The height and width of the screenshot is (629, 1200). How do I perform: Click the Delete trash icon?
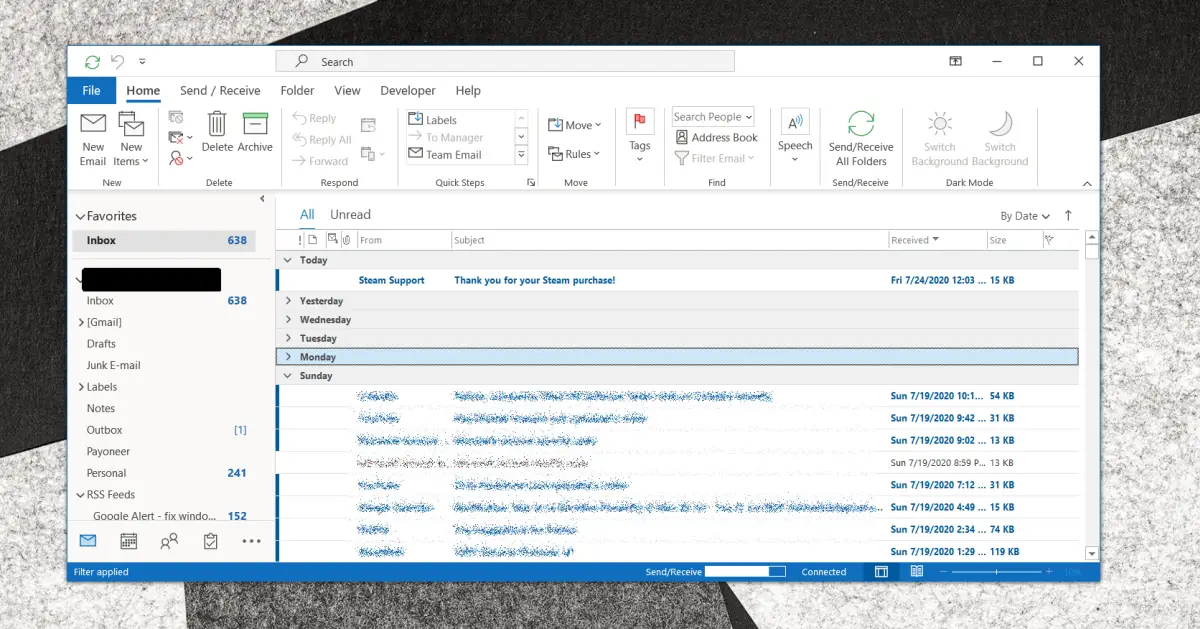click(x=217, y=125)
